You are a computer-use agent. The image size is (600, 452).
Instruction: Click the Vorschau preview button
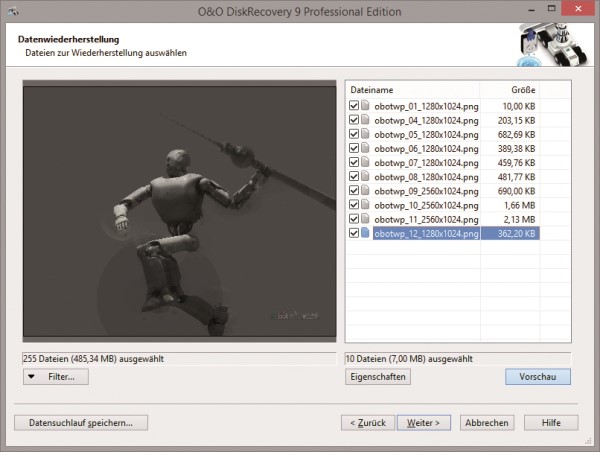[538, 377]
